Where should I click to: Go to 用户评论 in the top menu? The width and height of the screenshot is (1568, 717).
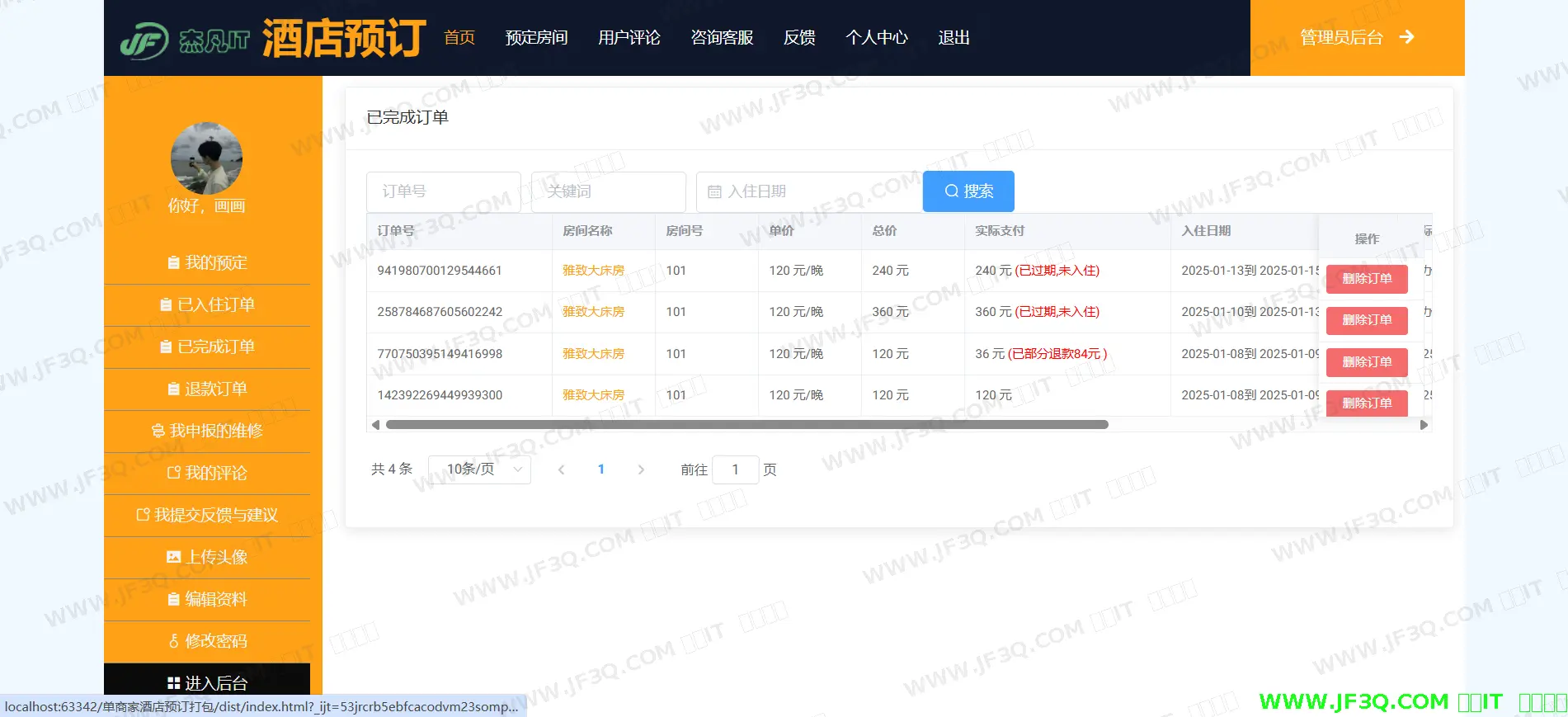[x=629, y=38]
